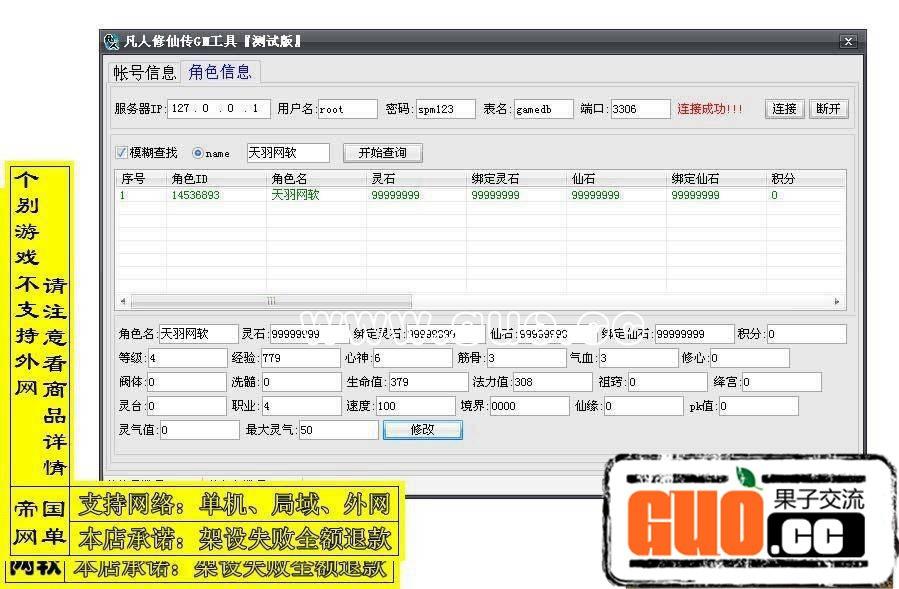The height and width of the screenshot is (589, 899).
Task: Click the 连接 button
Action: pyautogui.click(x=784, y=108)
